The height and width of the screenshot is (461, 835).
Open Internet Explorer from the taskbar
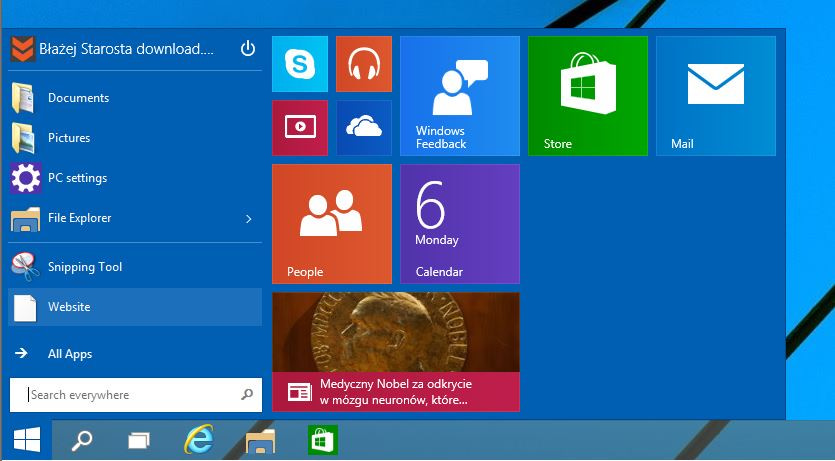[199, 440]
